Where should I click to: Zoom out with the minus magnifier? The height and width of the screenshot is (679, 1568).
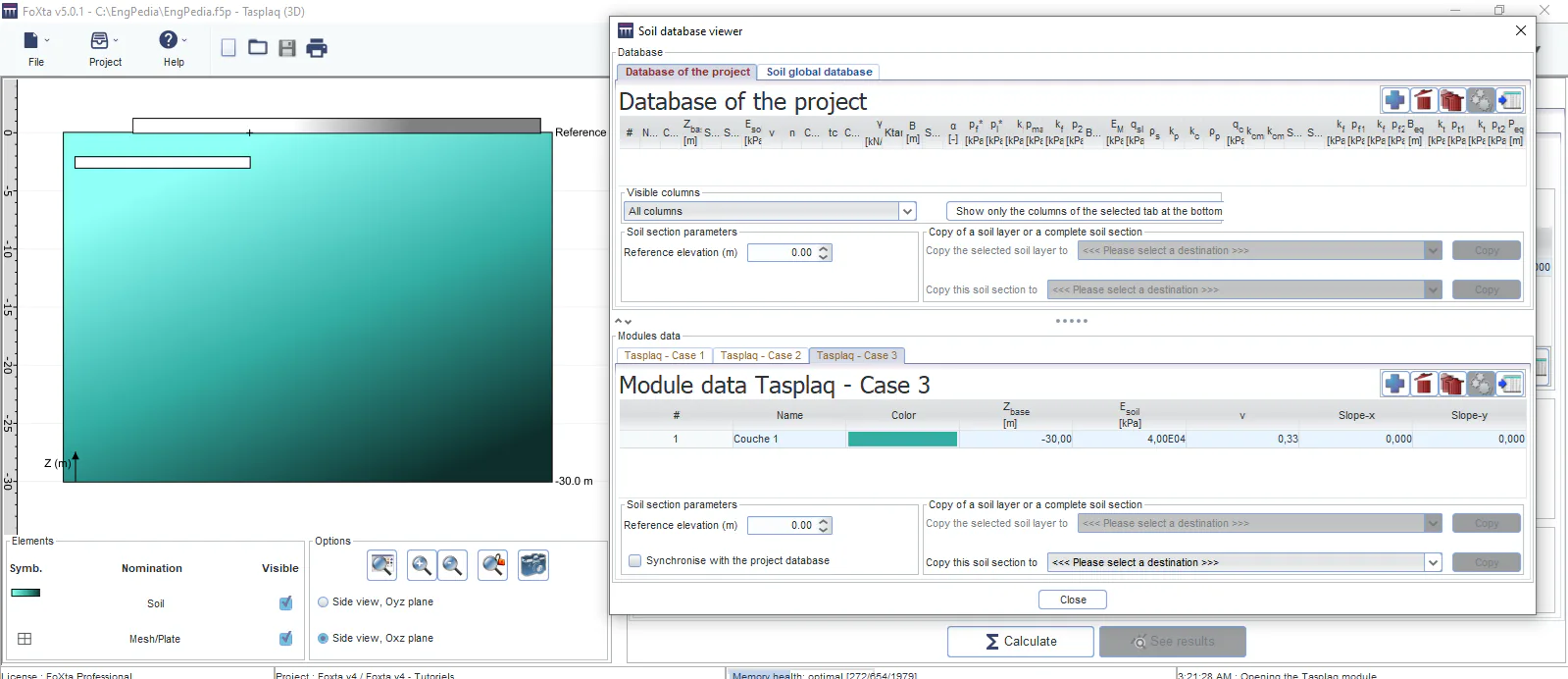pos(452,565)
